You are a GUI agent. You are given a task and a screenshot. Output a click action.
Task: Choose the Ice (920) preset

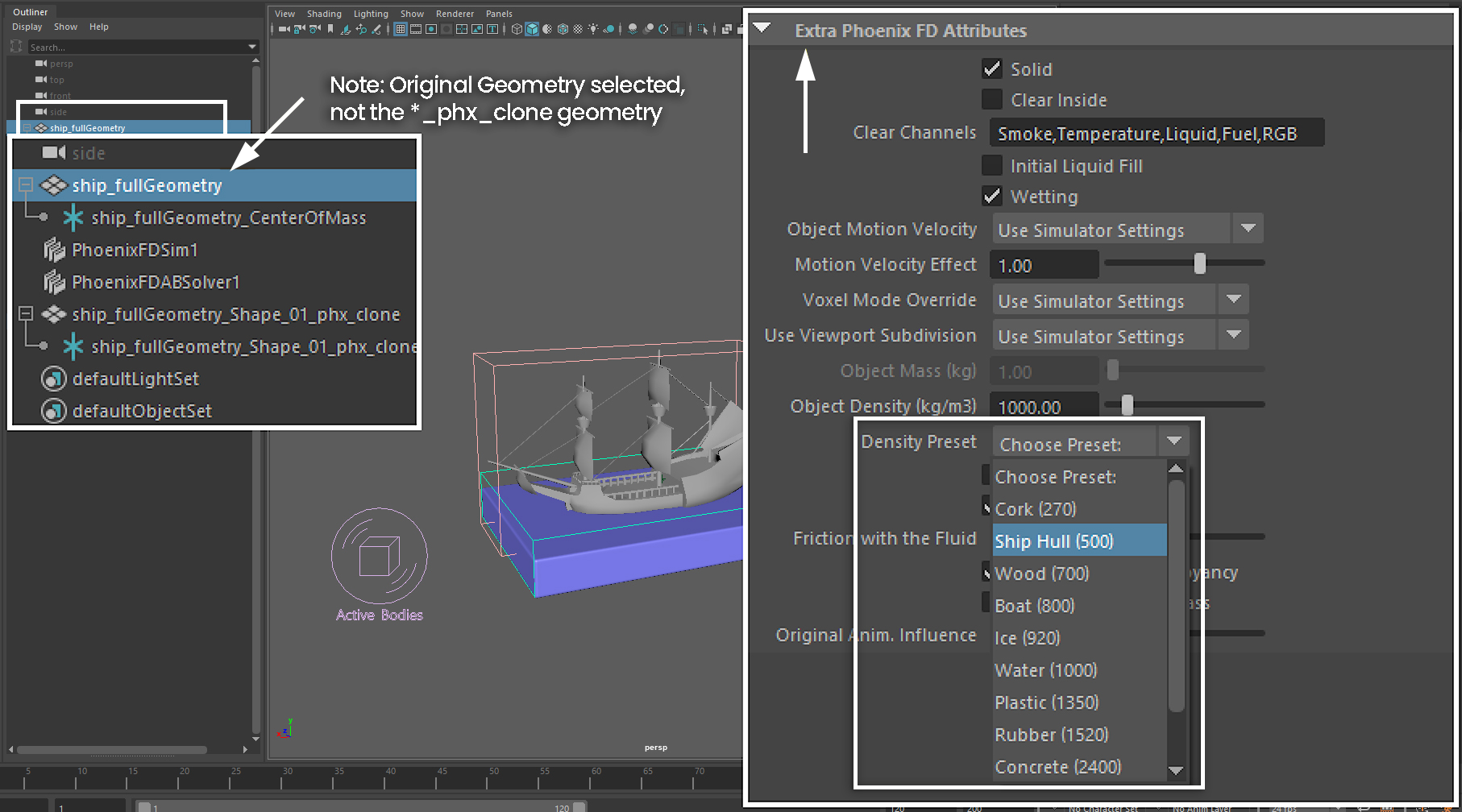coord(1080,637)
